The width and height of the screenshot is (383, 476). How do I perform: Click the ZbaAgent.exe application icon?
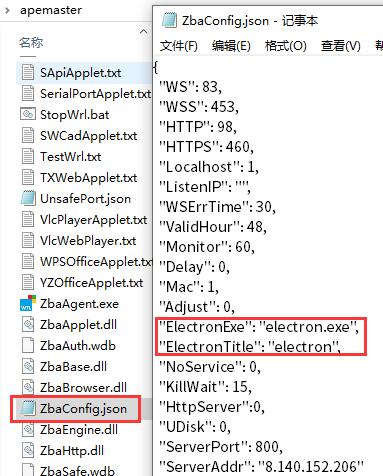click(x=28, y=303)
